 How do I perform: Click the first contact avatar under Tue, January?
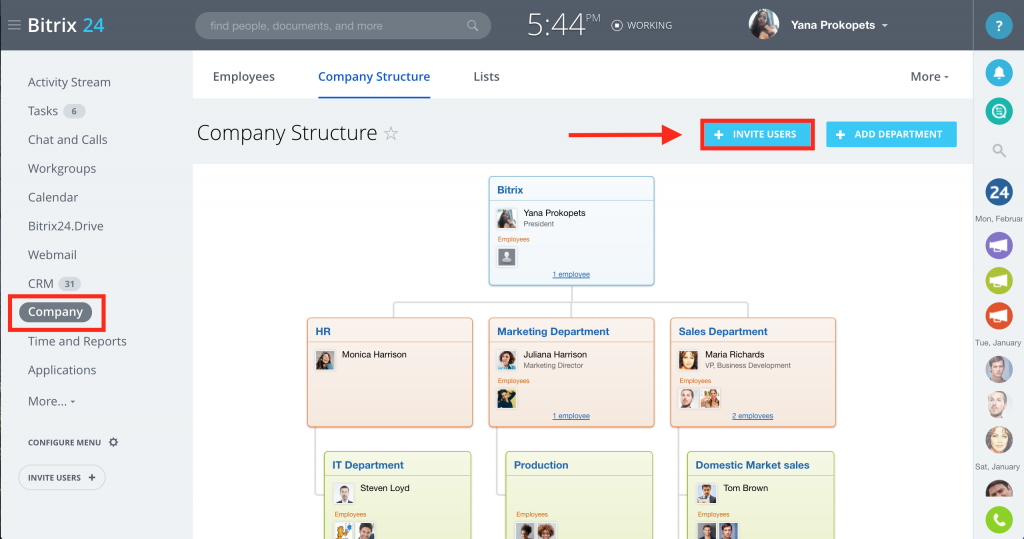999,369
